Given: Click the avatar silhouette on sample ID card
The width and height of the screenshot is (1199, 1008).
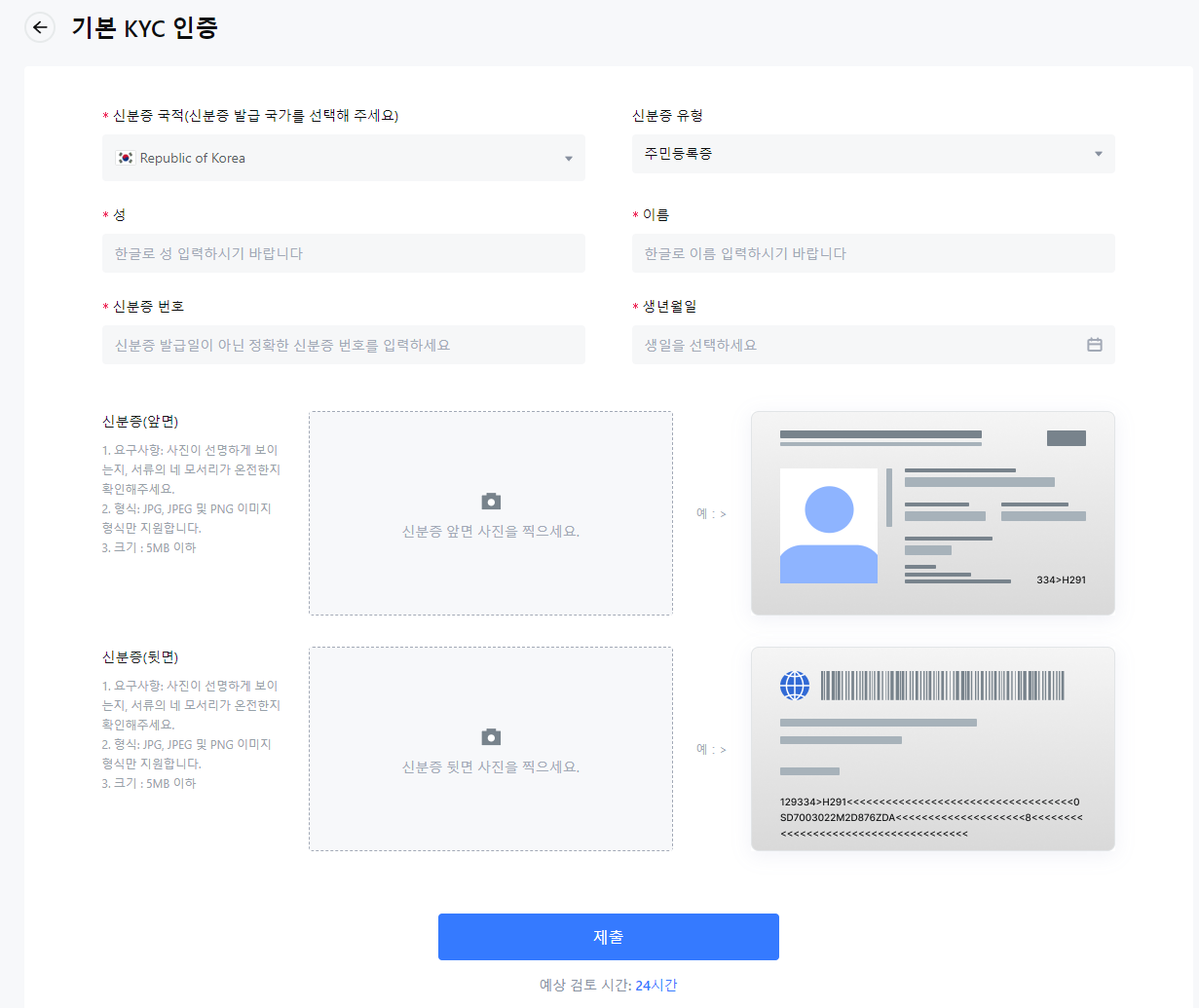Looking at the screenshot, I should [x=828, y=524].
